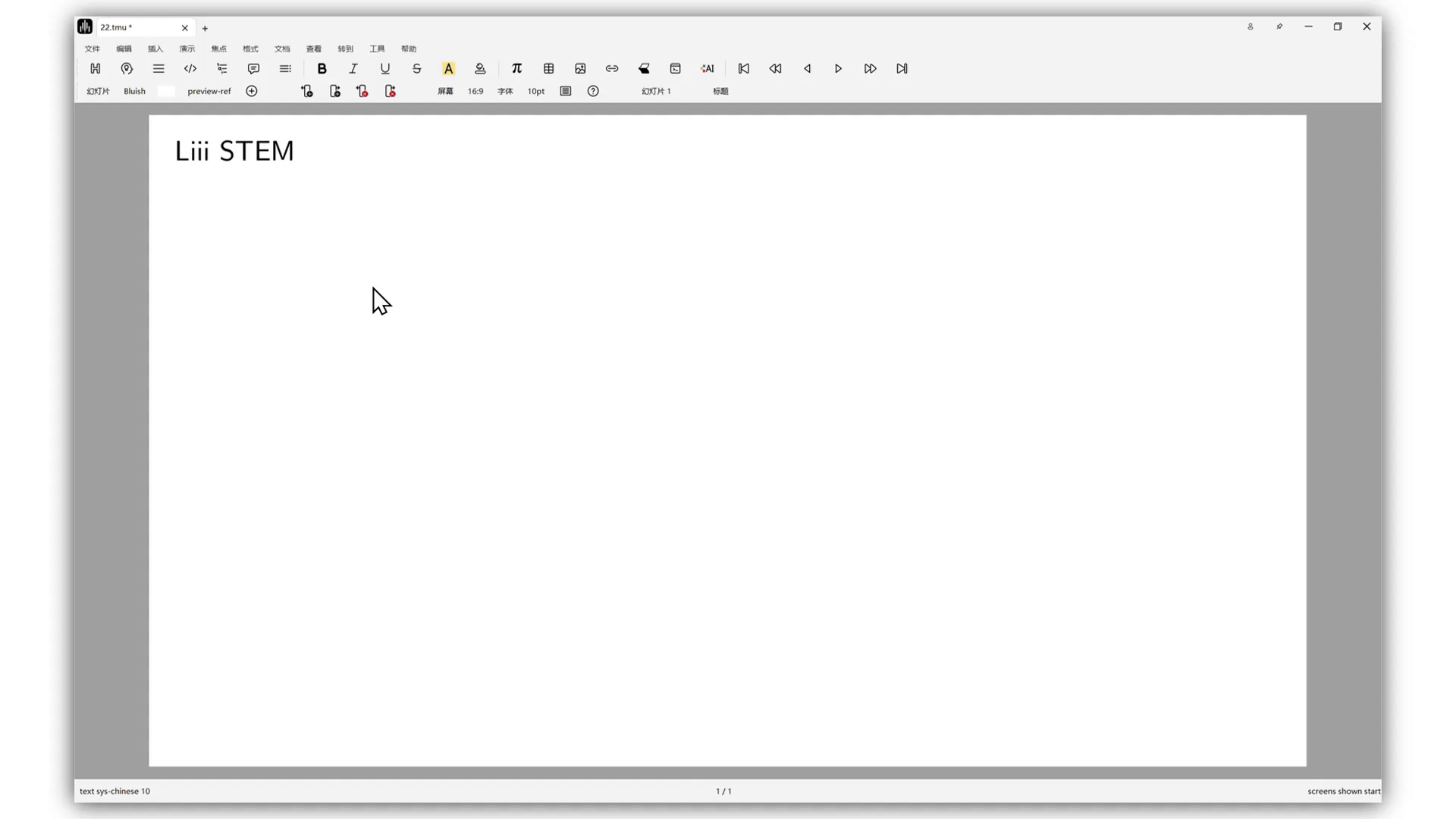Toggle underline formatting
Image resolution: width=1456 pixels, height=819 pixels.
pyautogui.click(x=385, y=68)
